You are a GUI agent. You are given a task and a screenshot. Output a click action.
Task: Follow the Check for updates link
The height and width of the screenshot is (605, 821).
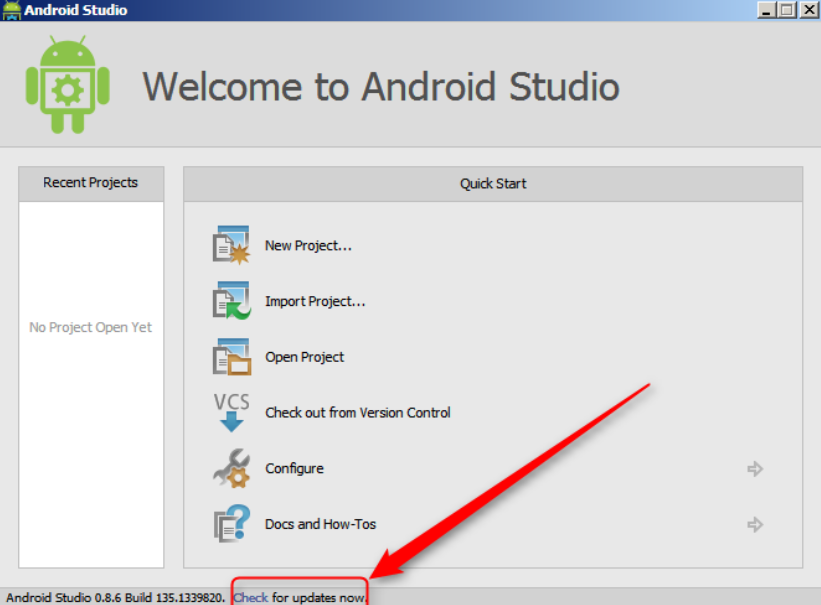[x=250, y=597]
